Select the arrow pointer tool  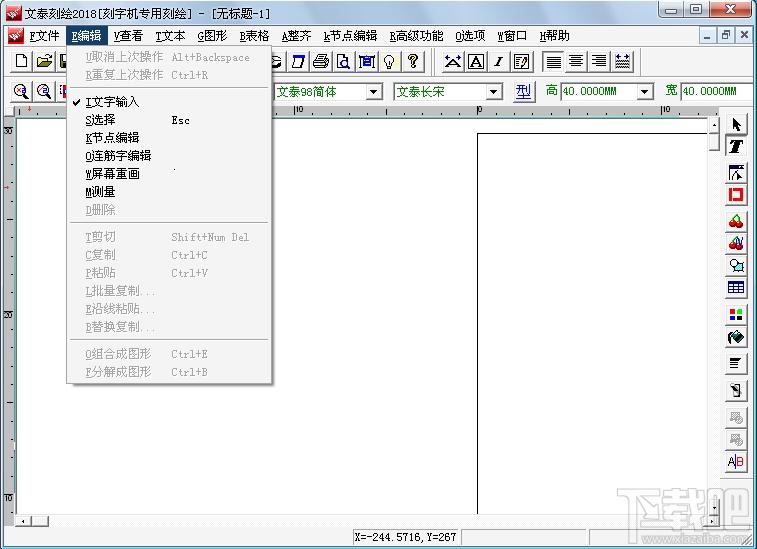point(735,125)
